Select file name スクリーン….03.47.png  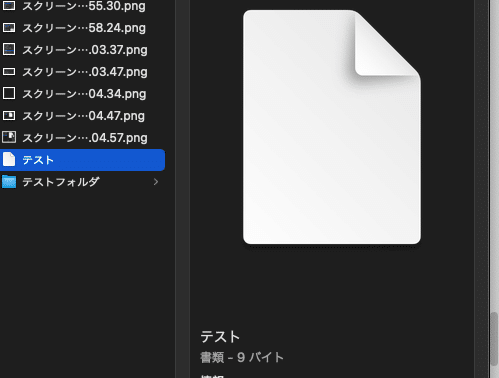(x=85, y=72)
